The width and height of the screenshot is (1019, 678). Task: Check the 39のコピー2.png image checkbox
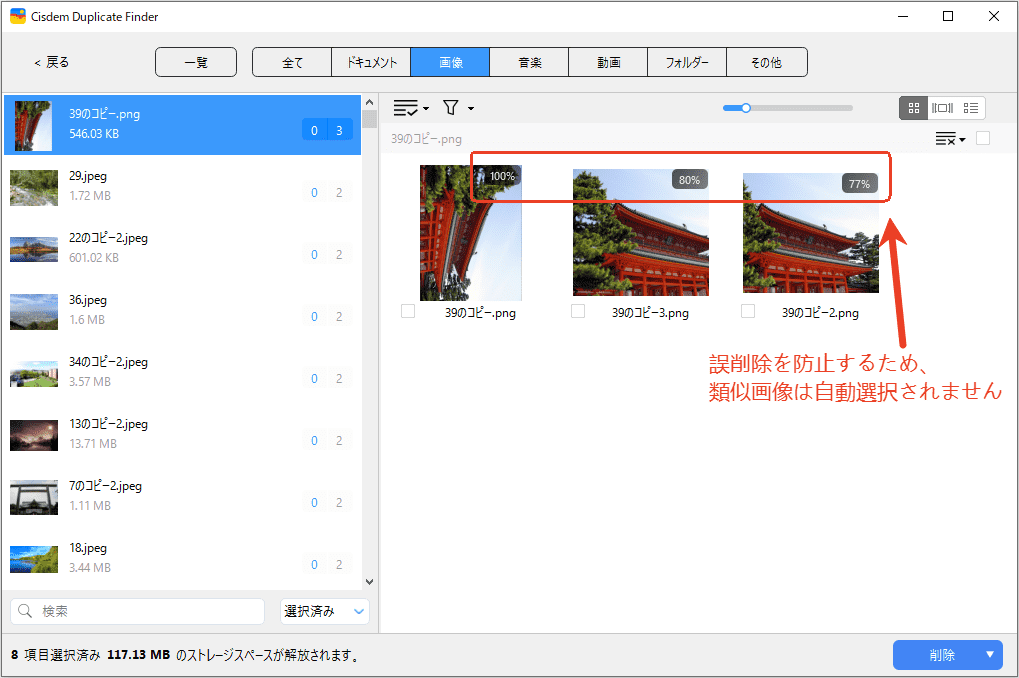[x=748, y=312]
